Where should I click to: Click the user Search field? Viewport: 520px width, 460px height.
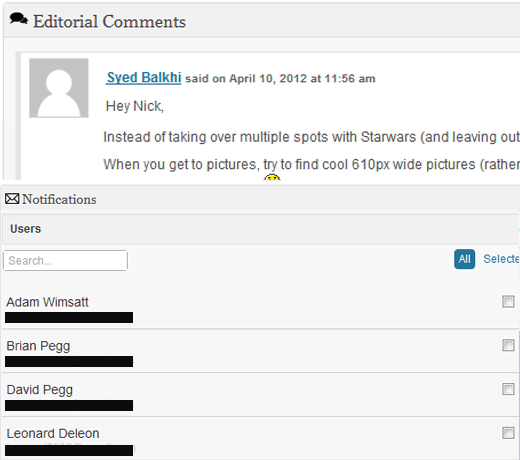coord(65,260)
